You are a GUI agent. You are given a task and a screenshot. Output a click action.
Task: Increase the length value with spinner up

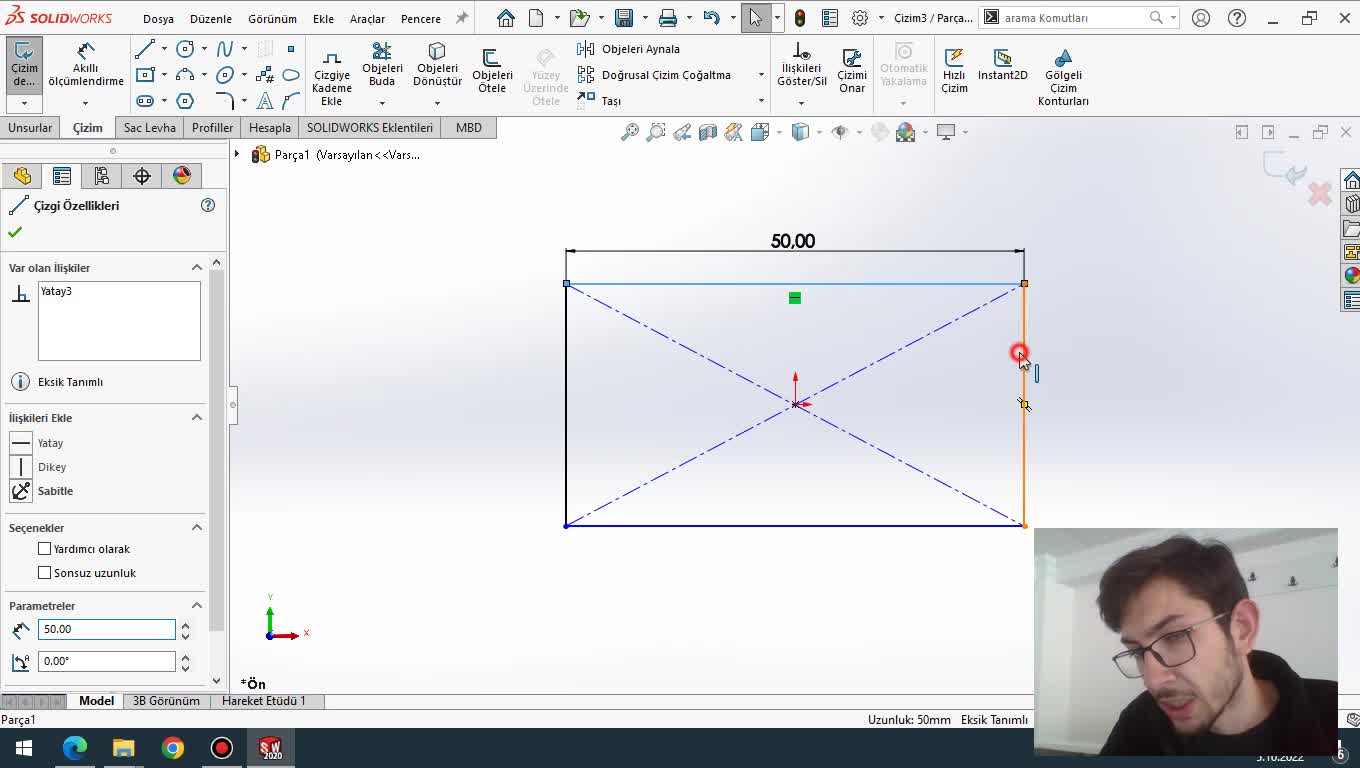185,624
